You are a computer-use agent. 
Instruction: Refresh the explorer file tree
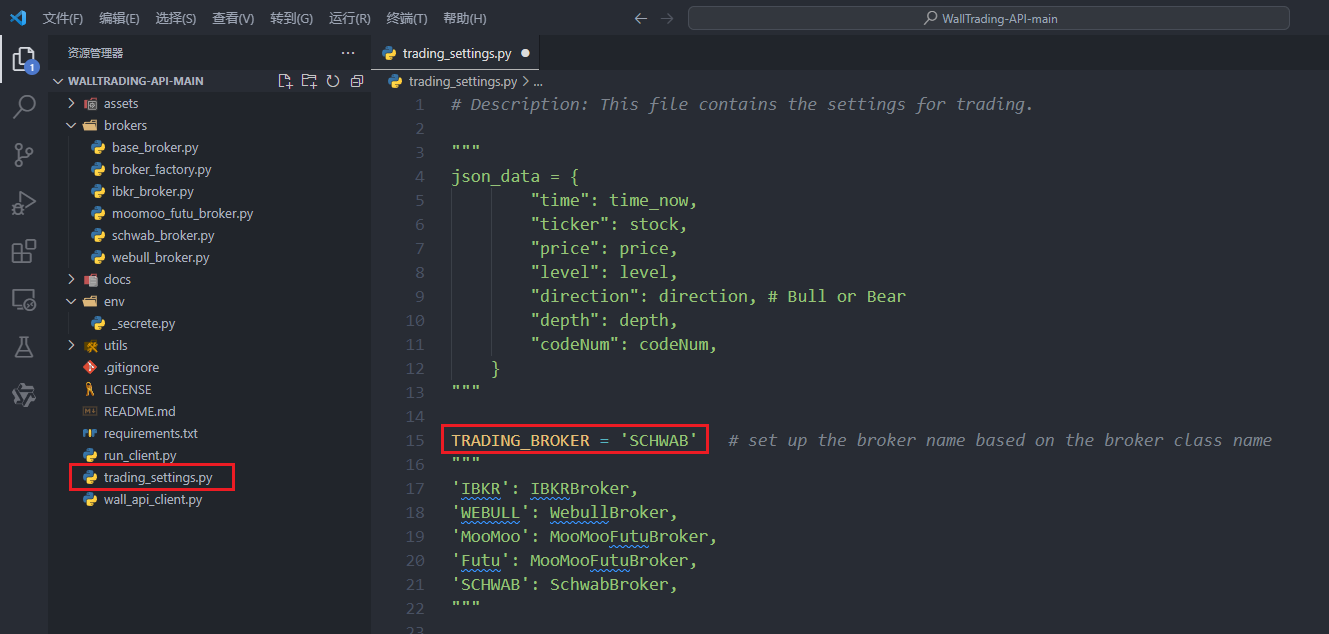333,81
